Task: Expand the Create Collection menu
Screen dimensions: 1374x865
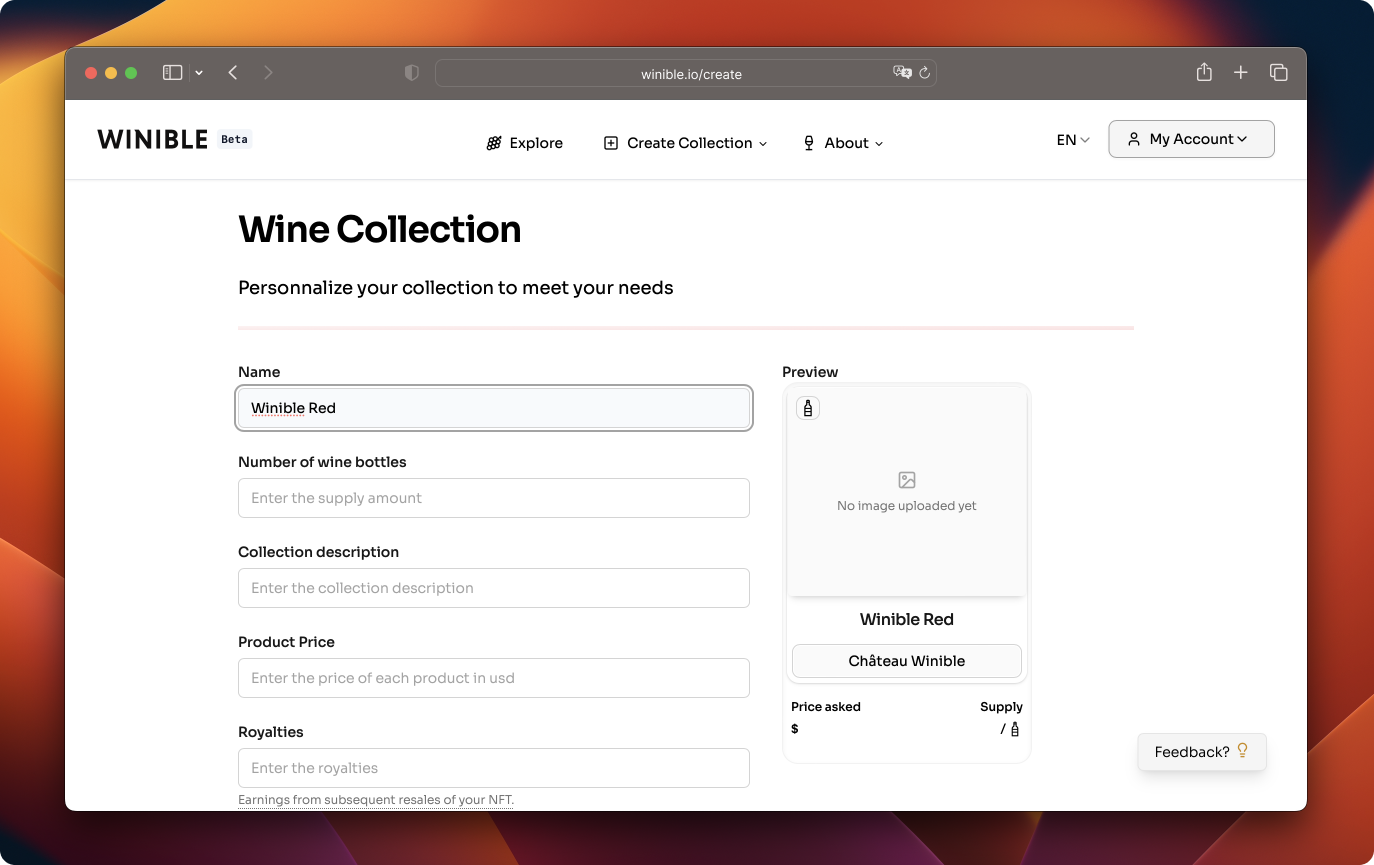Action: pos(686,143)
